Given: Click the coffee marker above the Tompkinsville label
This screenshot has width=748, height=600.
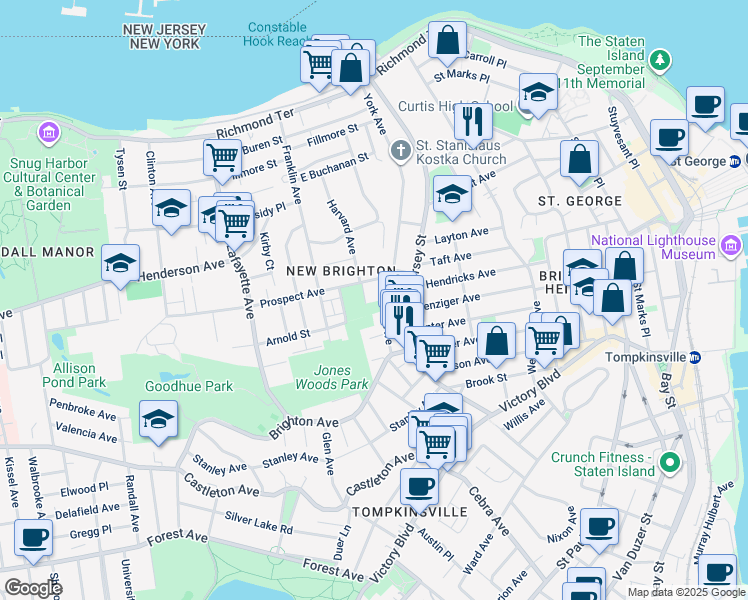Looking at the screenshot, I should 419,486.
